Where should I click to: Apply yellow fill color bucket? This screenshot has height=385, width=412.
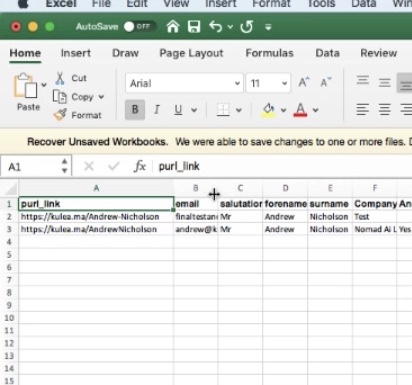(x=268, y=110)
